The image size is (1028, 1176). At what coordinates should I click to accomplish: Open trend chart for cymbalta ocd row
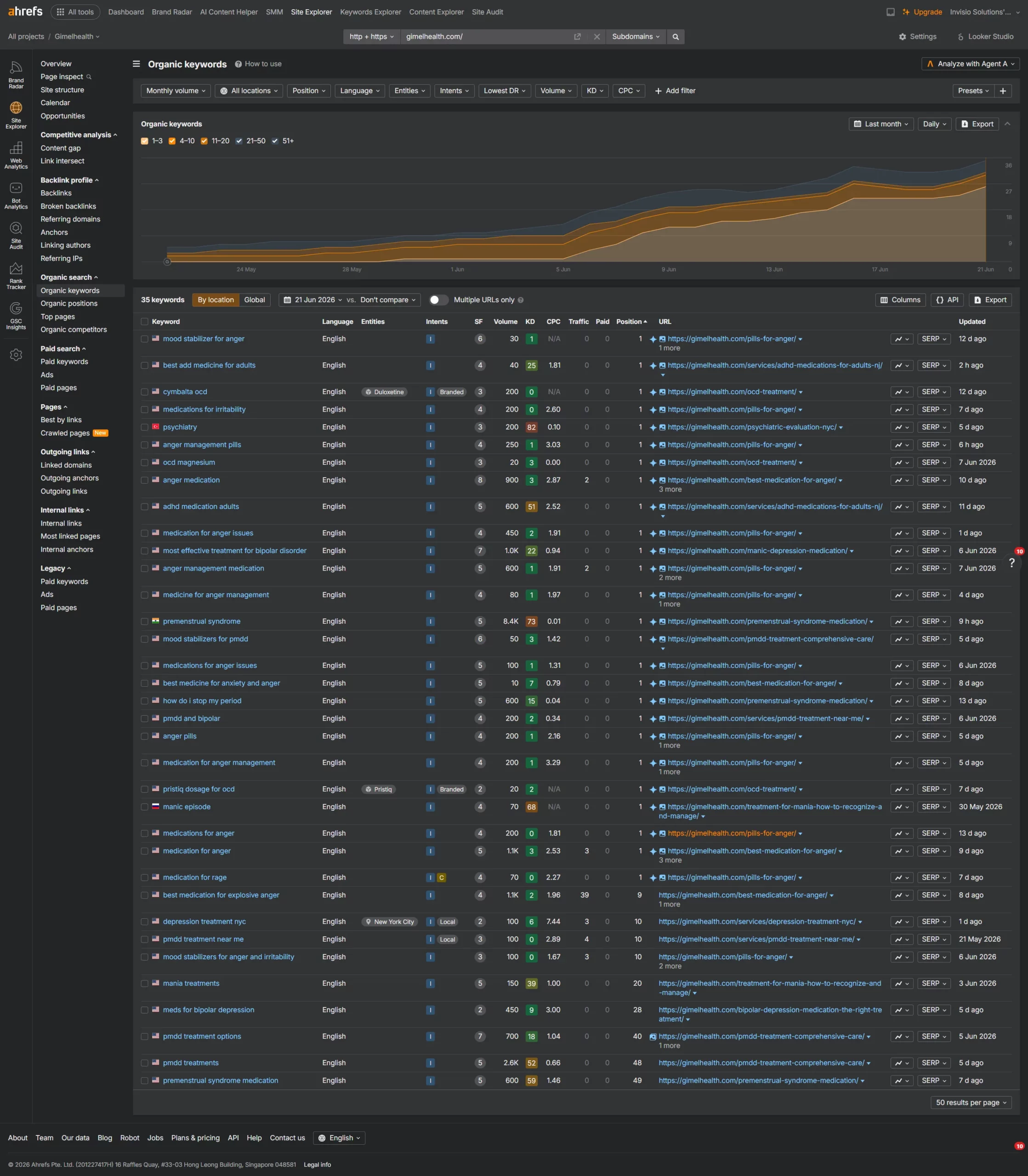(902, 392)
